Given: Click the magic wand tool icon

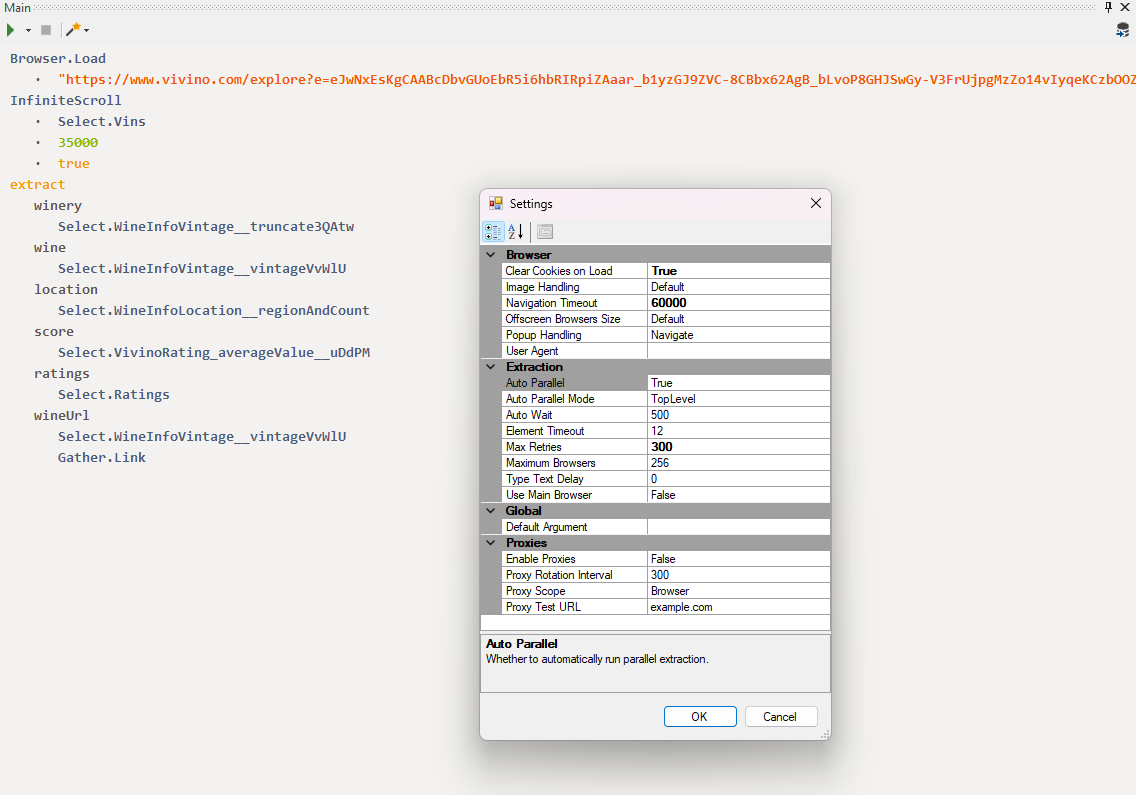Looking at the screenshot, I should pyautogui.click(x=73, y=30).
